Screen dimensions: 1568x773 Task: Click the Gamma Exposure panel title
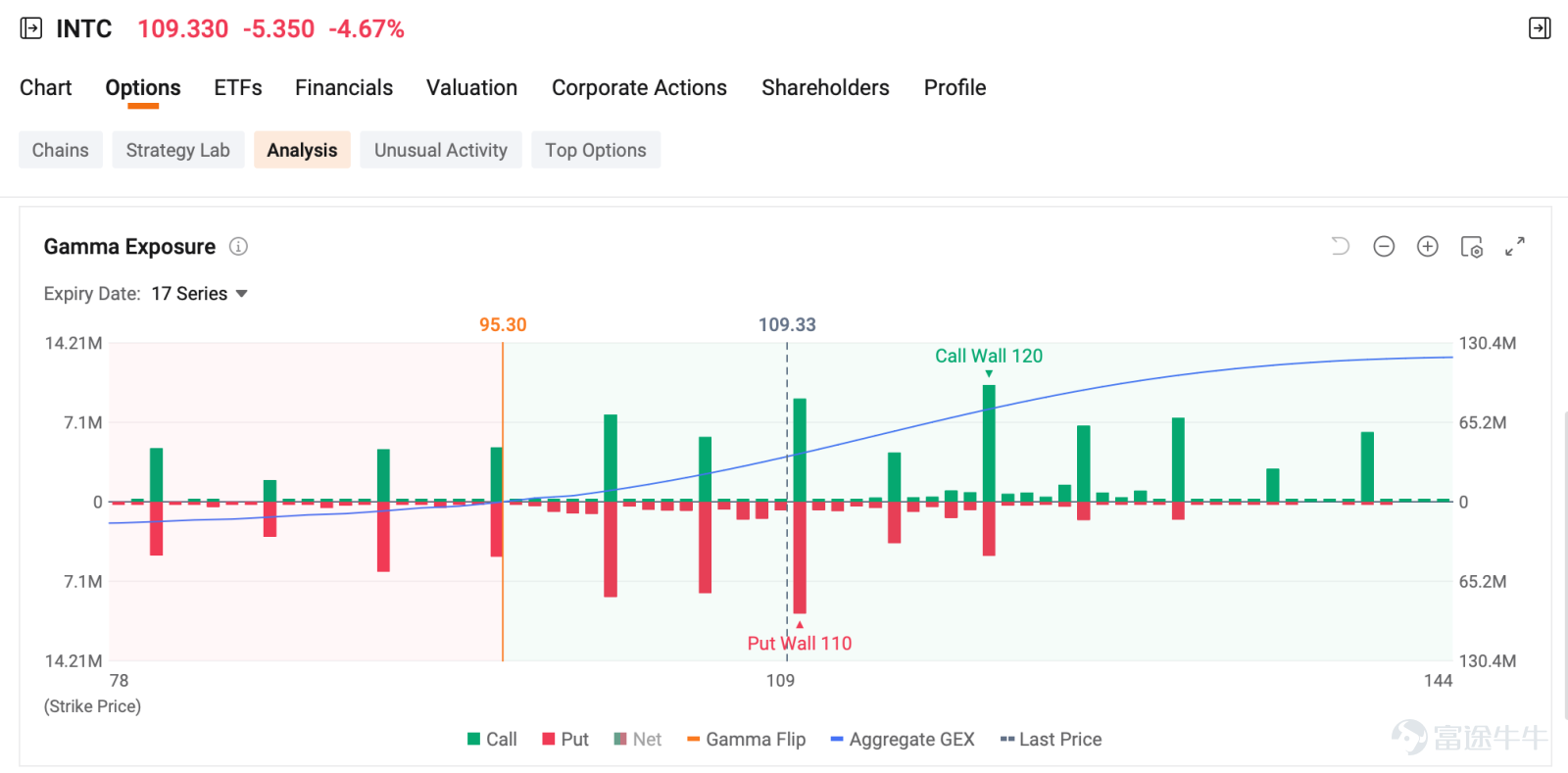tap(129, 247)
